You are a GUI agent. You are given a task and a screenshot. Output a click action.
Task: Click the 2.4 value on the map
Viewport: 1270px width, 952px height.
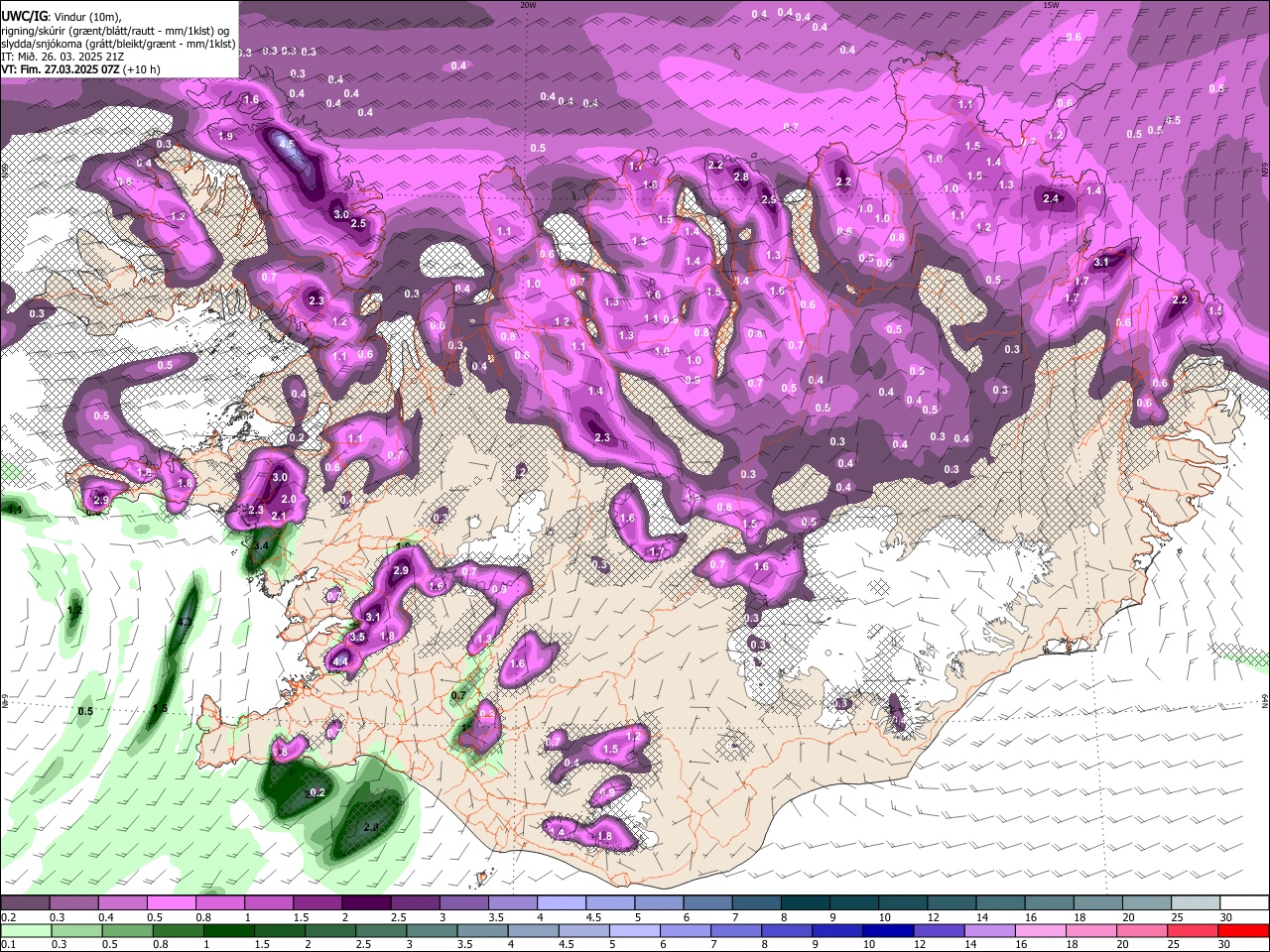(x=1051, y=198)
